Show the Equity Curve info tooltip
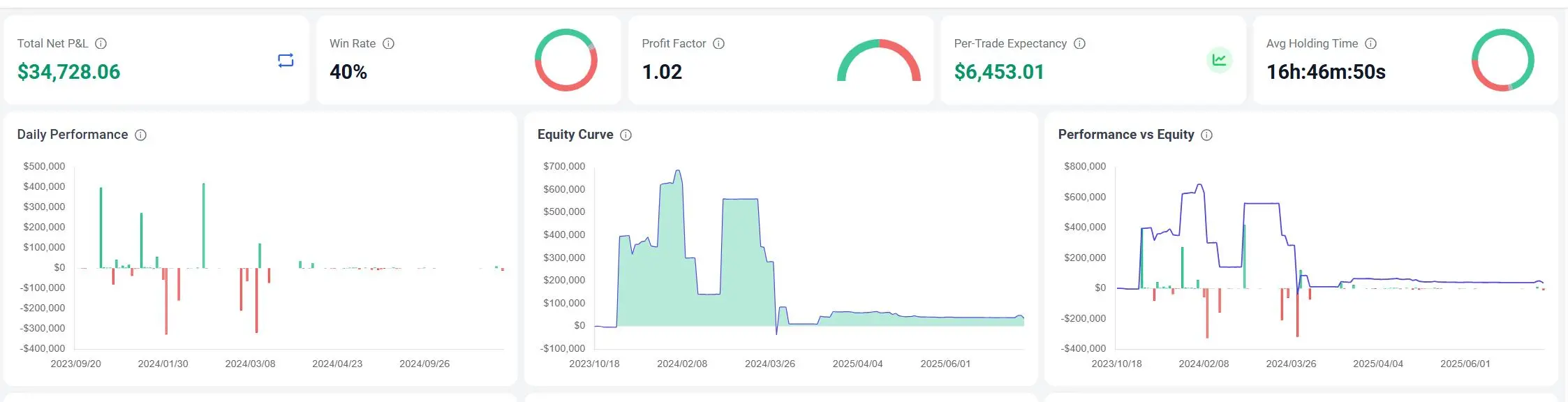 coord(626,135)
